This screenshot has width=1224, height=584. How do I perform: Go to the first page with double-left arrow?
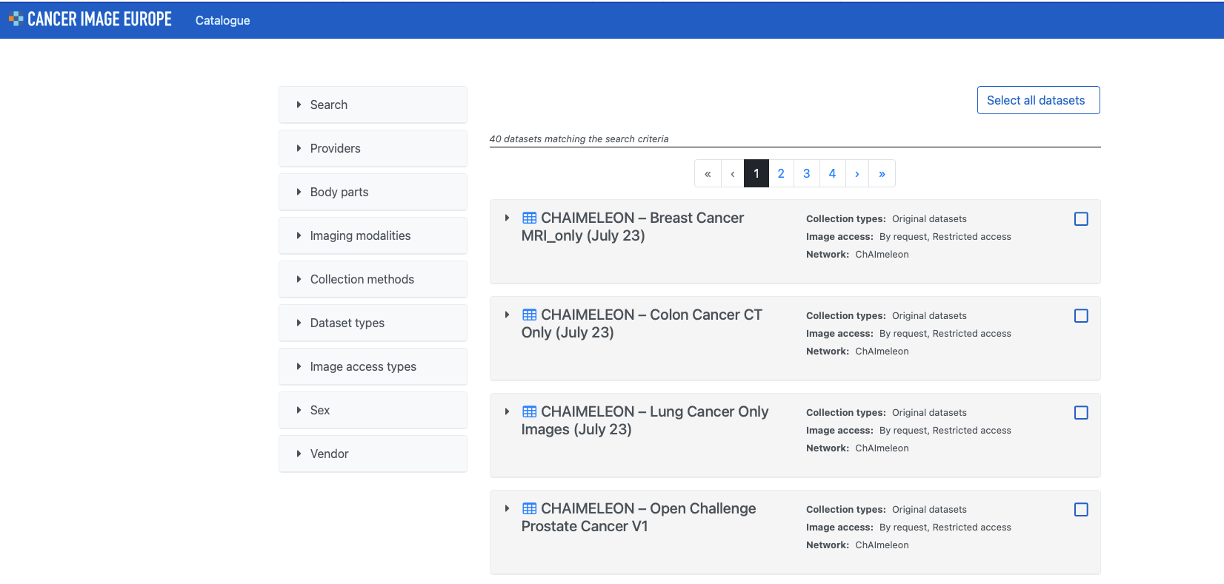point(708,174)
